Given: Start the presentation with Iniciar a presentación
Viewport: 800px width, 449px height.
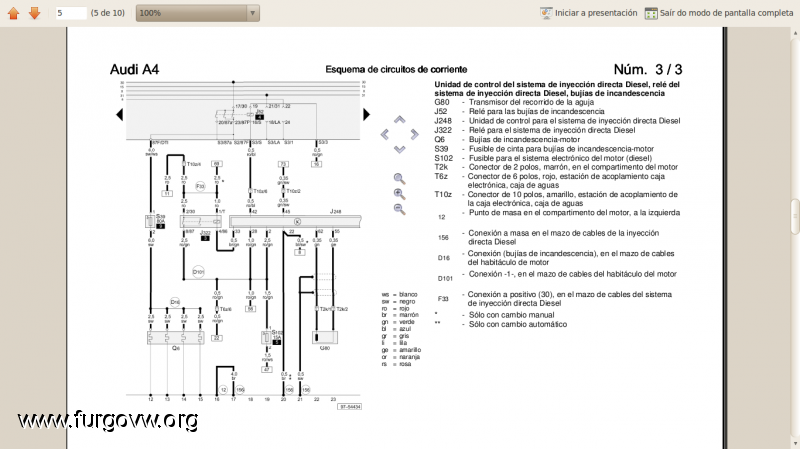Looking at the screenshot, I should point(596,13).
